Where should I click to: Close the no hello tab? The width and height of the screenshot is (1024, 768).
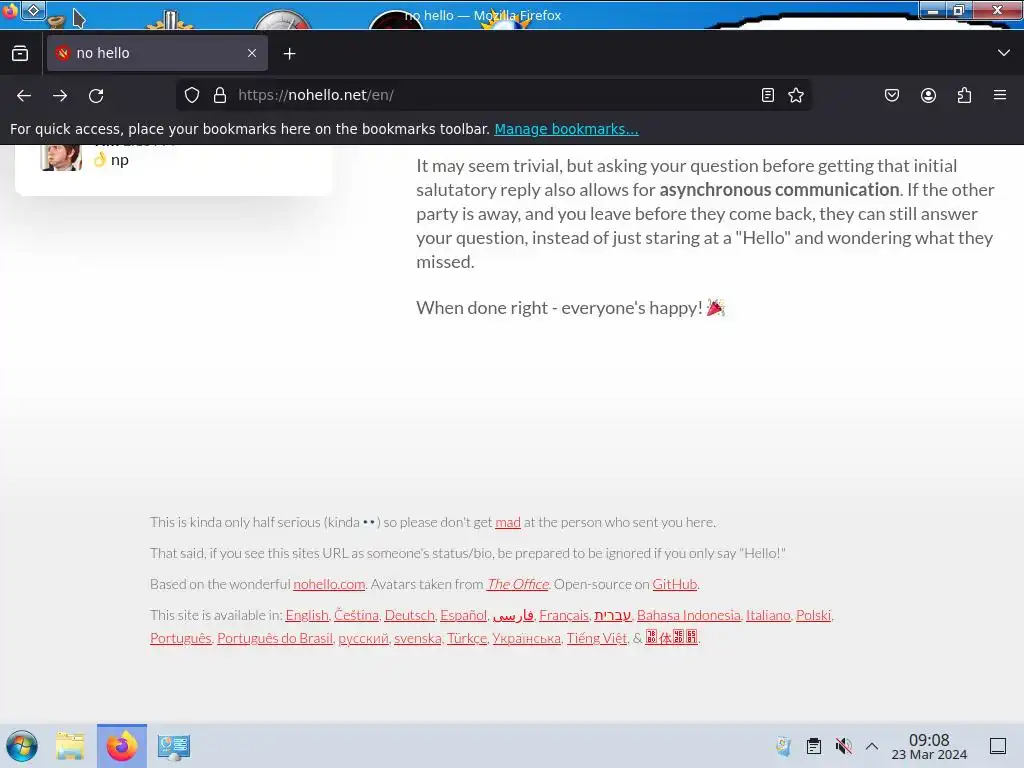click(x=252, y=53)
